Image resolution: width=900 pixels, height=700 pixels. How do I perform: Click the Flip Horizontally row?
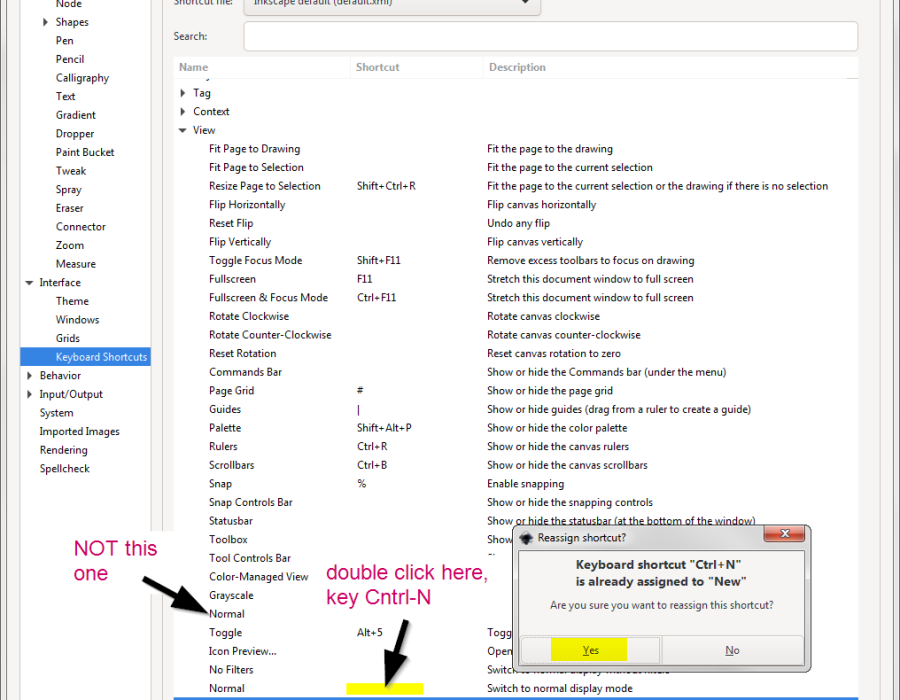[x=515, y=205]
